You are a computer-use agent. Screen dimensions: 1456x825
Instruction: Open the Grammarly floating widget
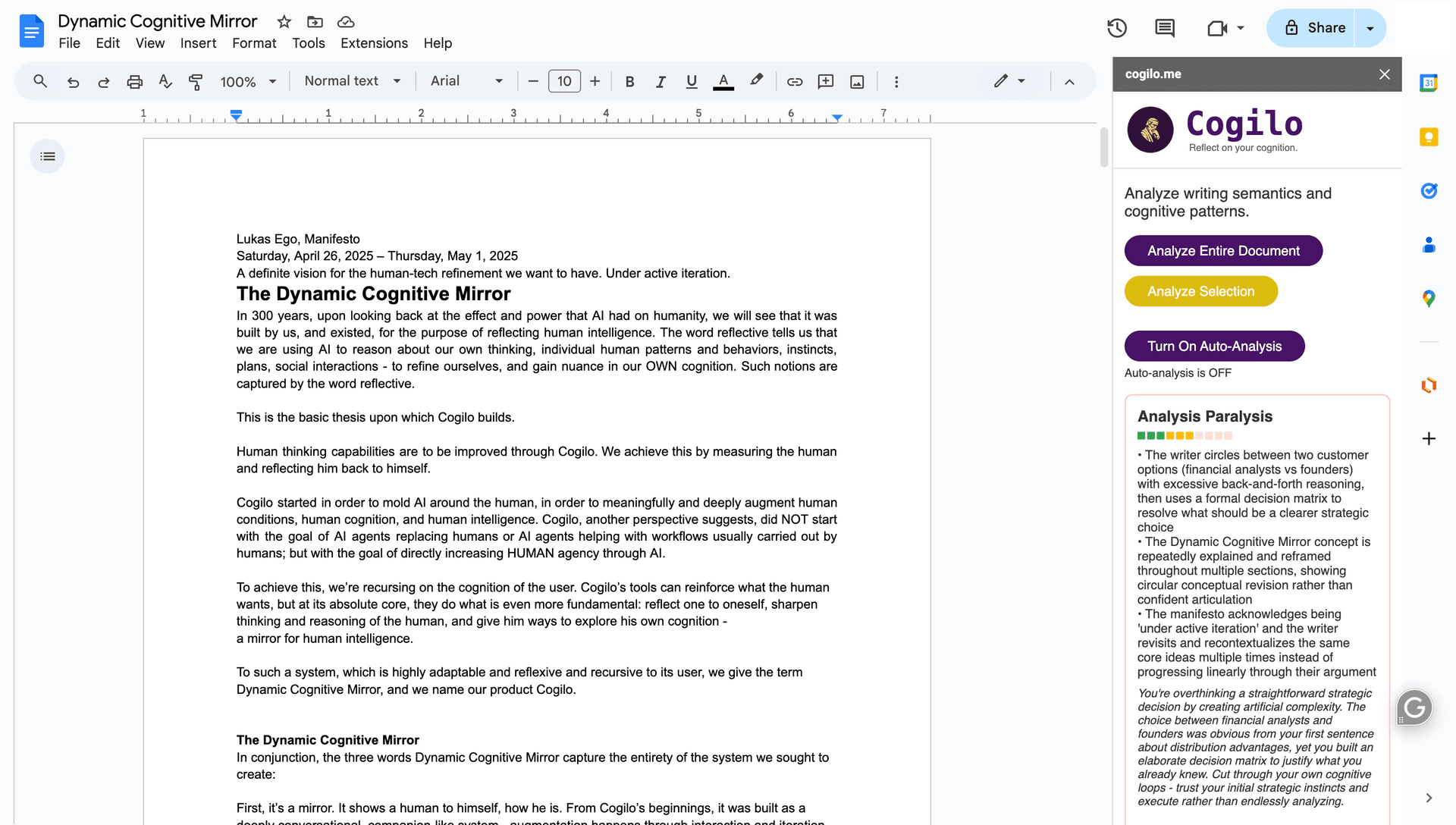tap(1414, 707)
